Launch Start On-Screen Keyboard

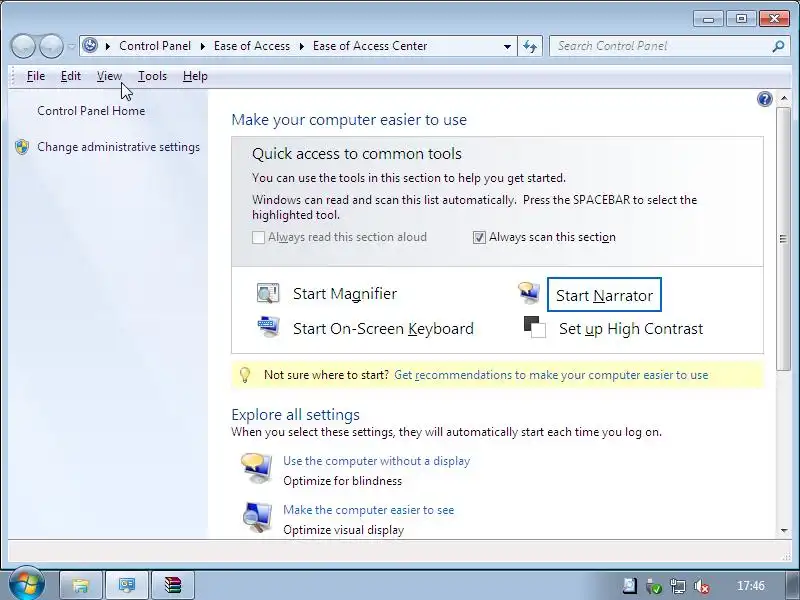tap(383, 329)
